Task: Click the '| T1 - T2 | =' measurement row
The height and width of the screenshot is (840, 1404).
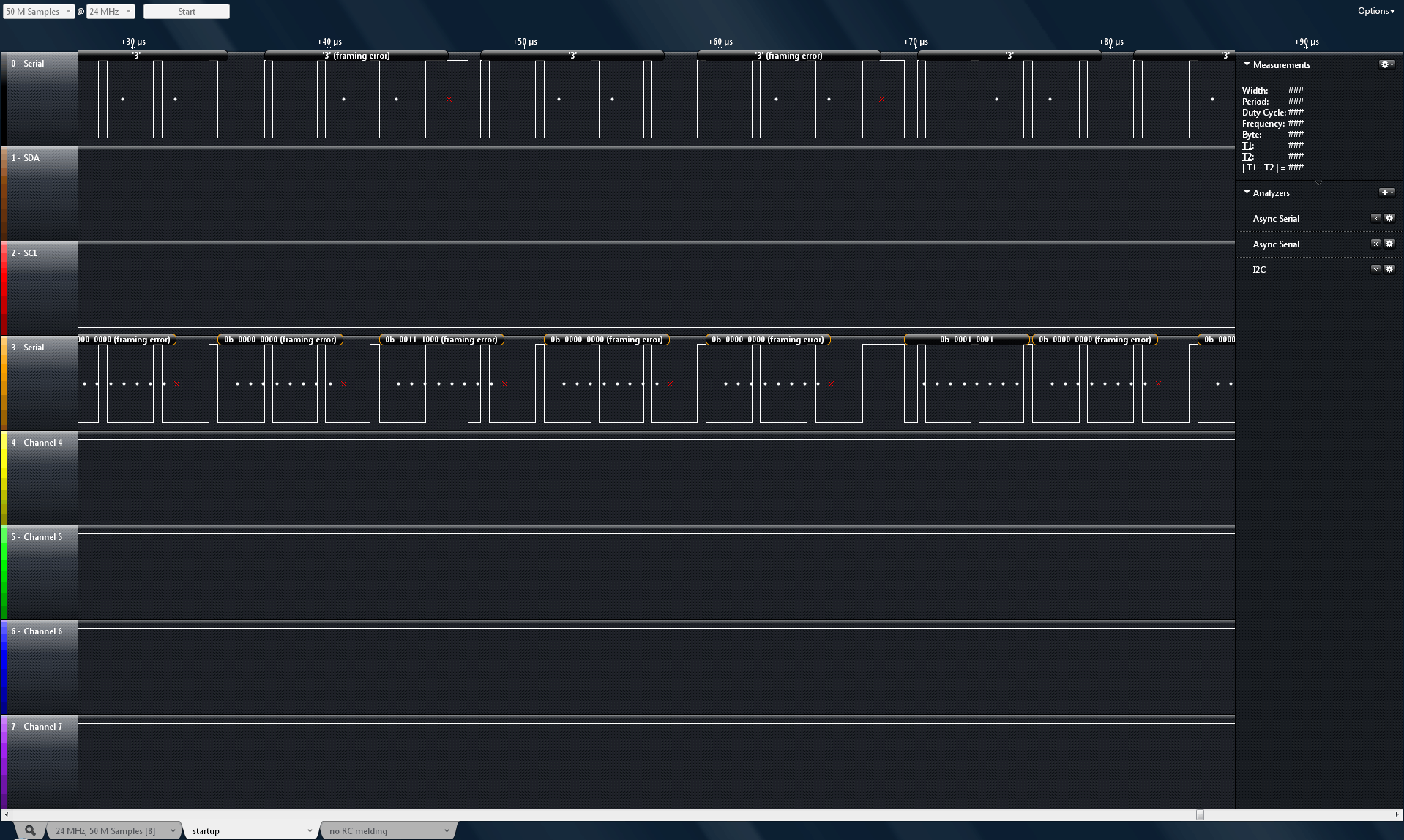Action: (1273, 168)
